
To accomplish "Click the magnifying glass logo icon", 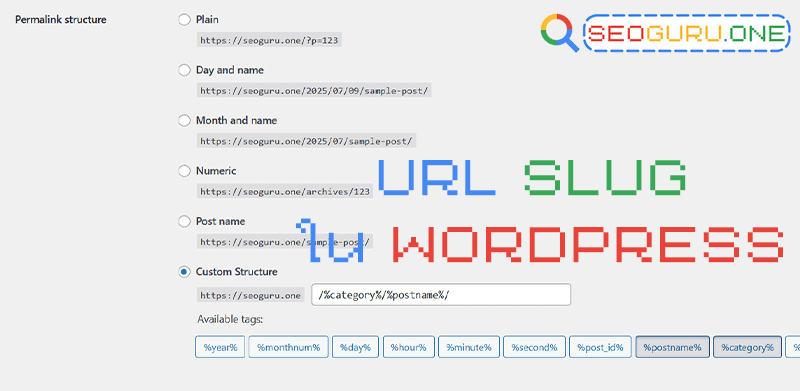I will [x=560, y=33].
